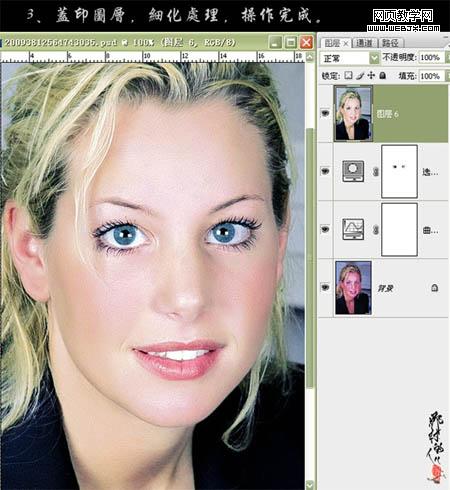Lock layer position with the move lock icon

371,76
